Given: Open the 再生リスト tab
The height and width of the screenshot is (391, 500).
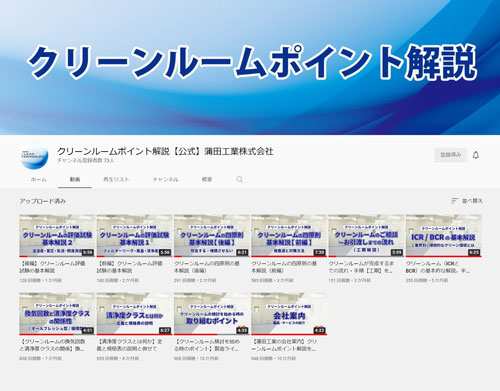Looking at the screenshot, I should tap(116, 179).
